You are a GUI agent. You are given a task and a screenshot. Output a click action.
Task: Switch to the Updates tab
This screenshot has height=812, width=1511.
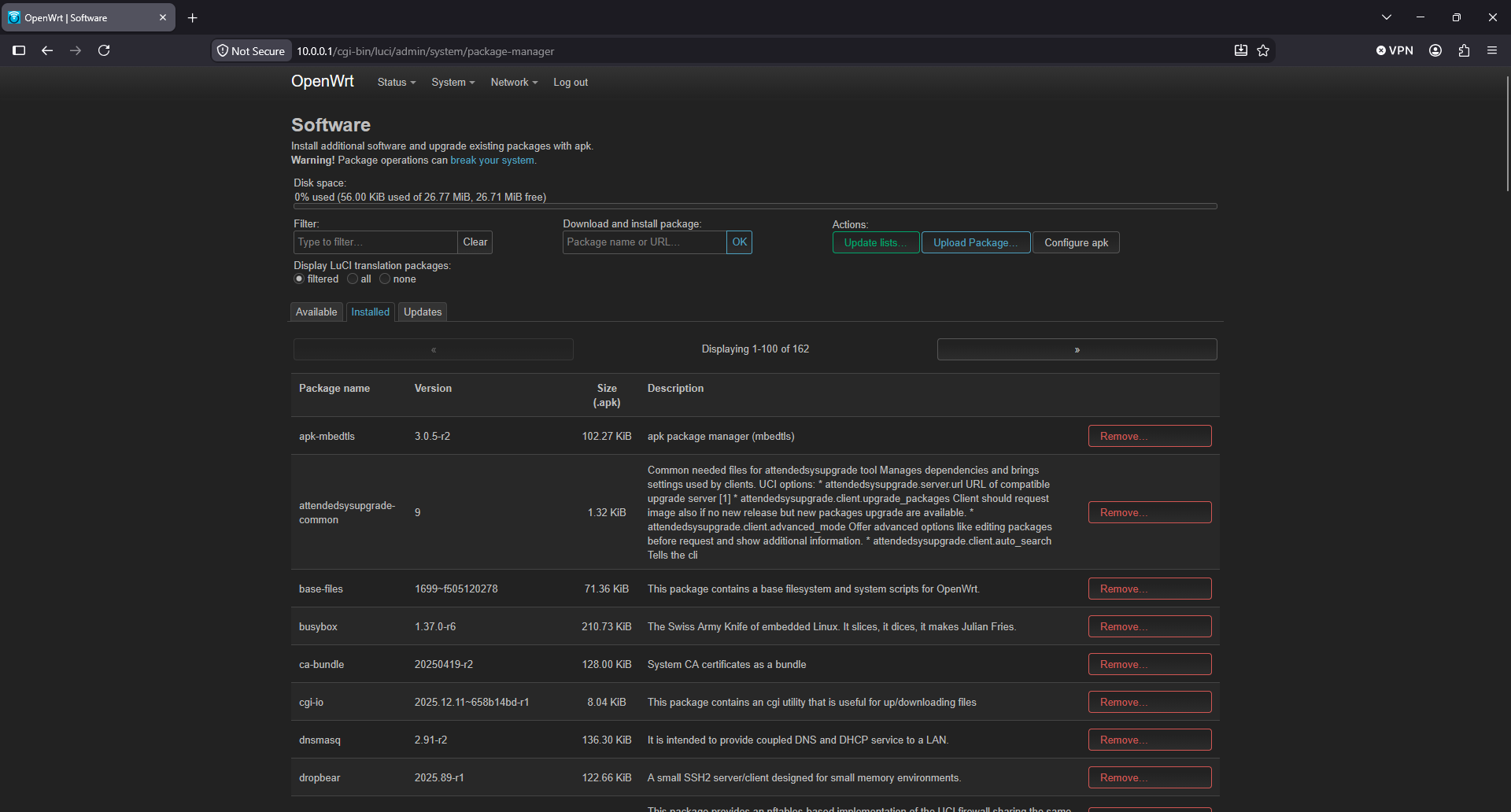tap(423, 312)
